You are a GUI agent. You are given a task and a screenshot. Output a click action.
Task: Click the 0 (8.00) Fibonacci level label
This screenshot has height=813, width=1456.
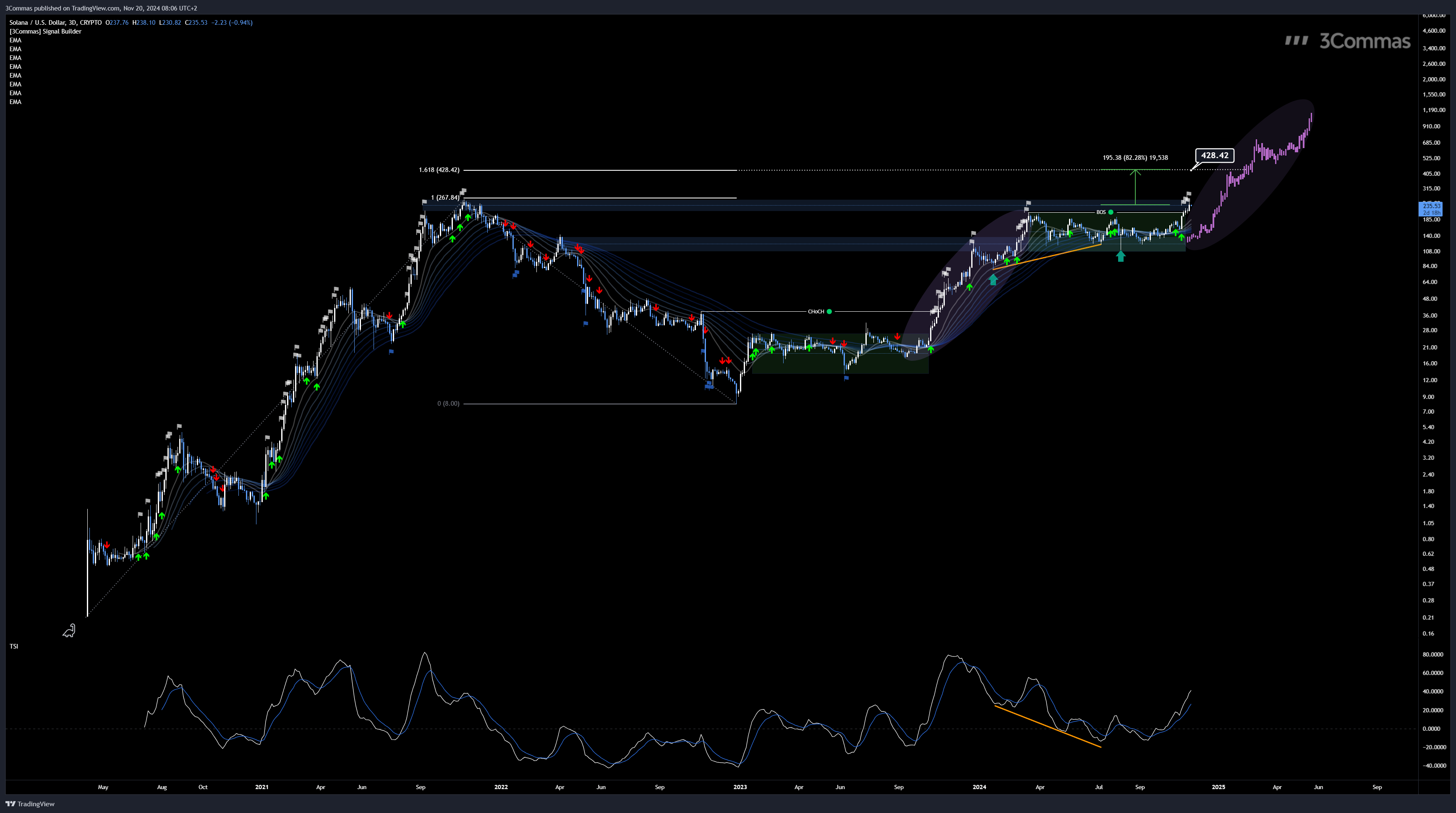tap(448, 404)
